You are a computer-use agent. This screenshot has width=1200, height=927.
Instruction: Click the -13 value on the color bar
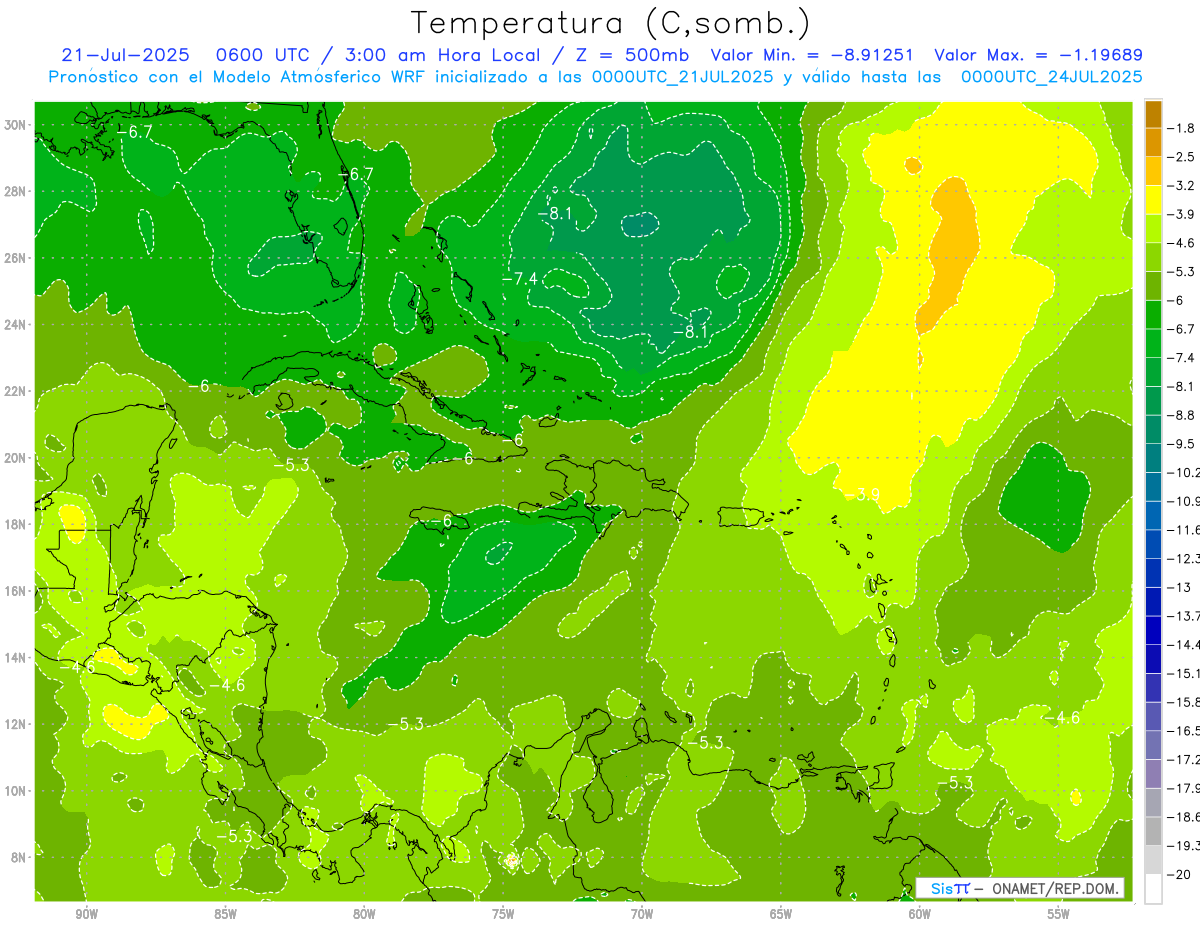(1180, 586)
